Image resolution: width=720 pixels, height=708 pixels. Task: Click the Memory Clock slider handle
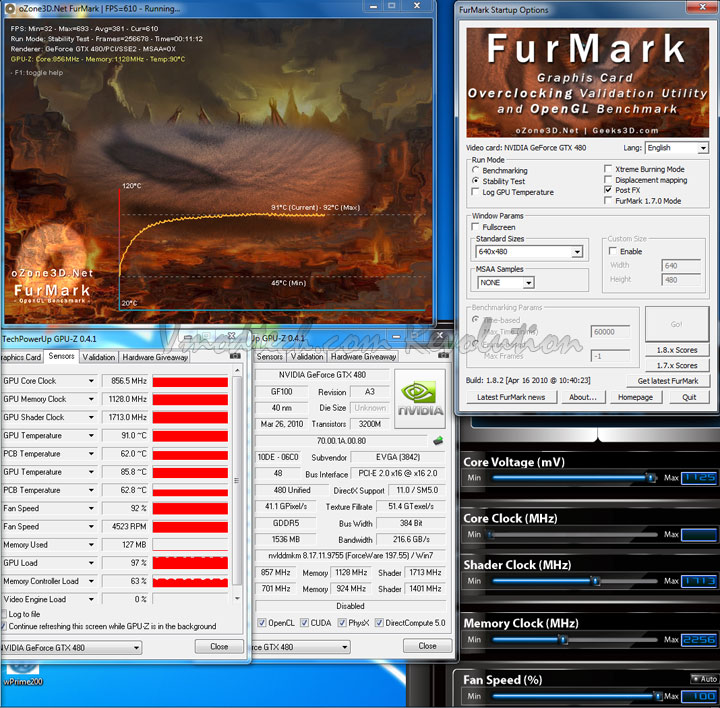click(563, 640)
